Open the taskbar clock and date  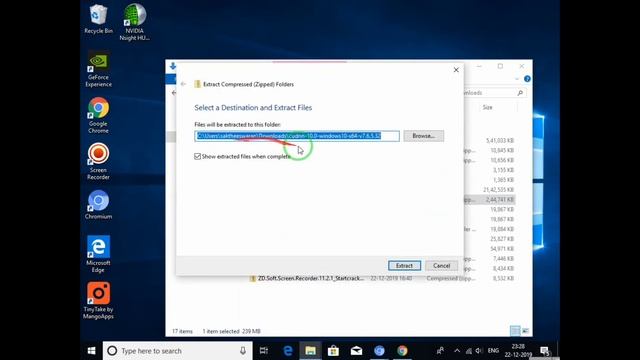pyautogui.click(x=518, y=351)
